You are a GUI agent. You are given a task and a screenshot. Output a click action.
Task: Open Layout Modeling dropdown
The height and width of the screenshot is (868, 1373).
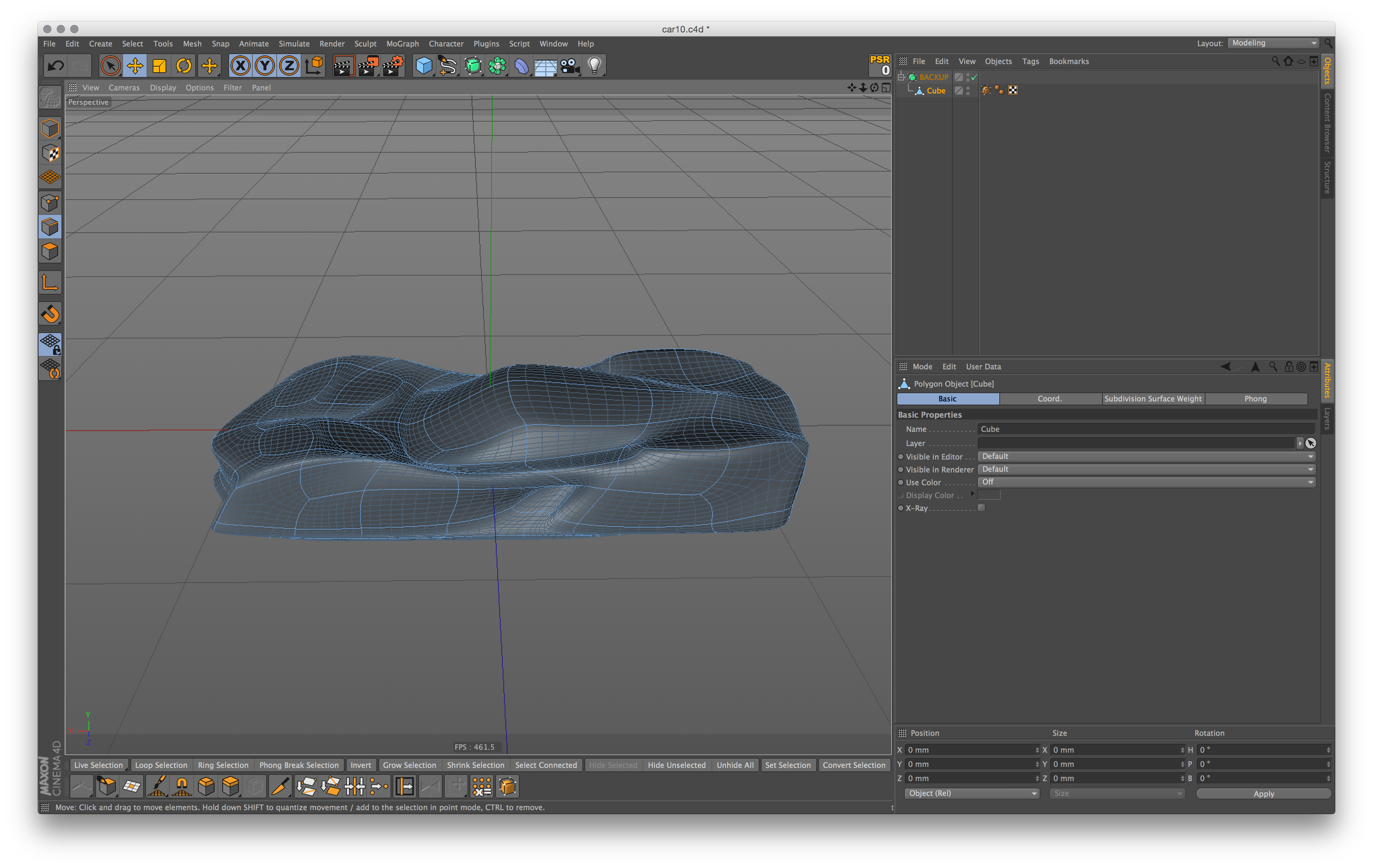(x=1273, y=43)
